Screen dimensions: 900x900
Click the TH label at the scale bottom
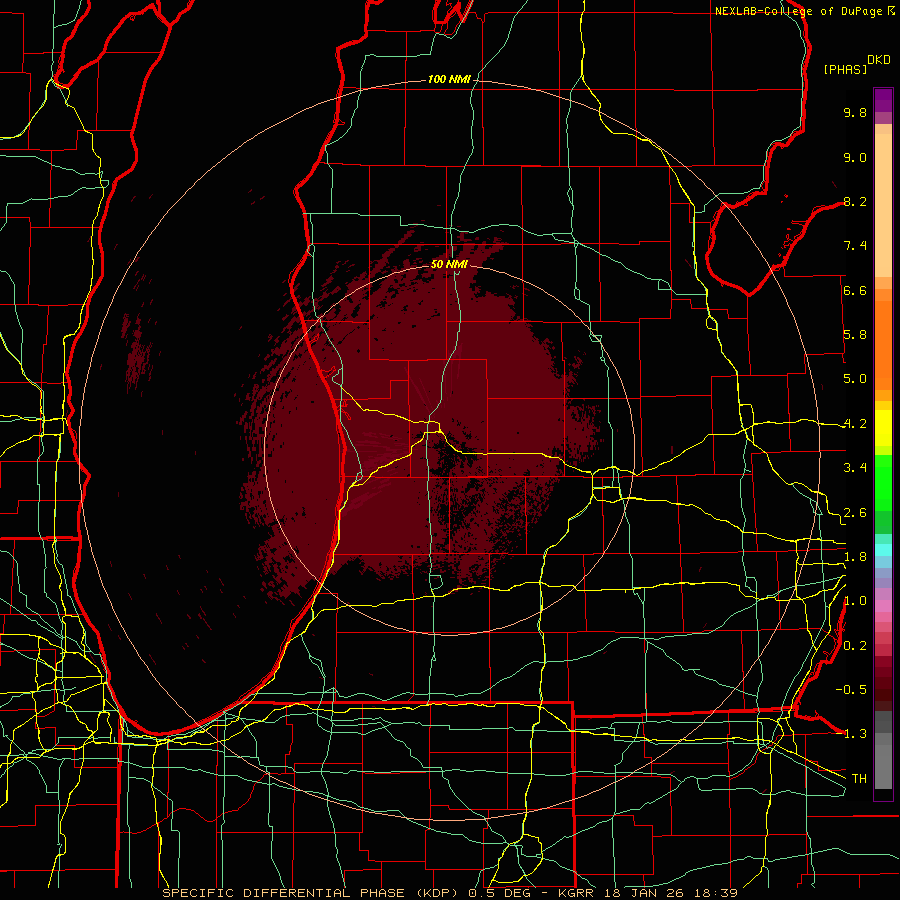click(859, 779)
